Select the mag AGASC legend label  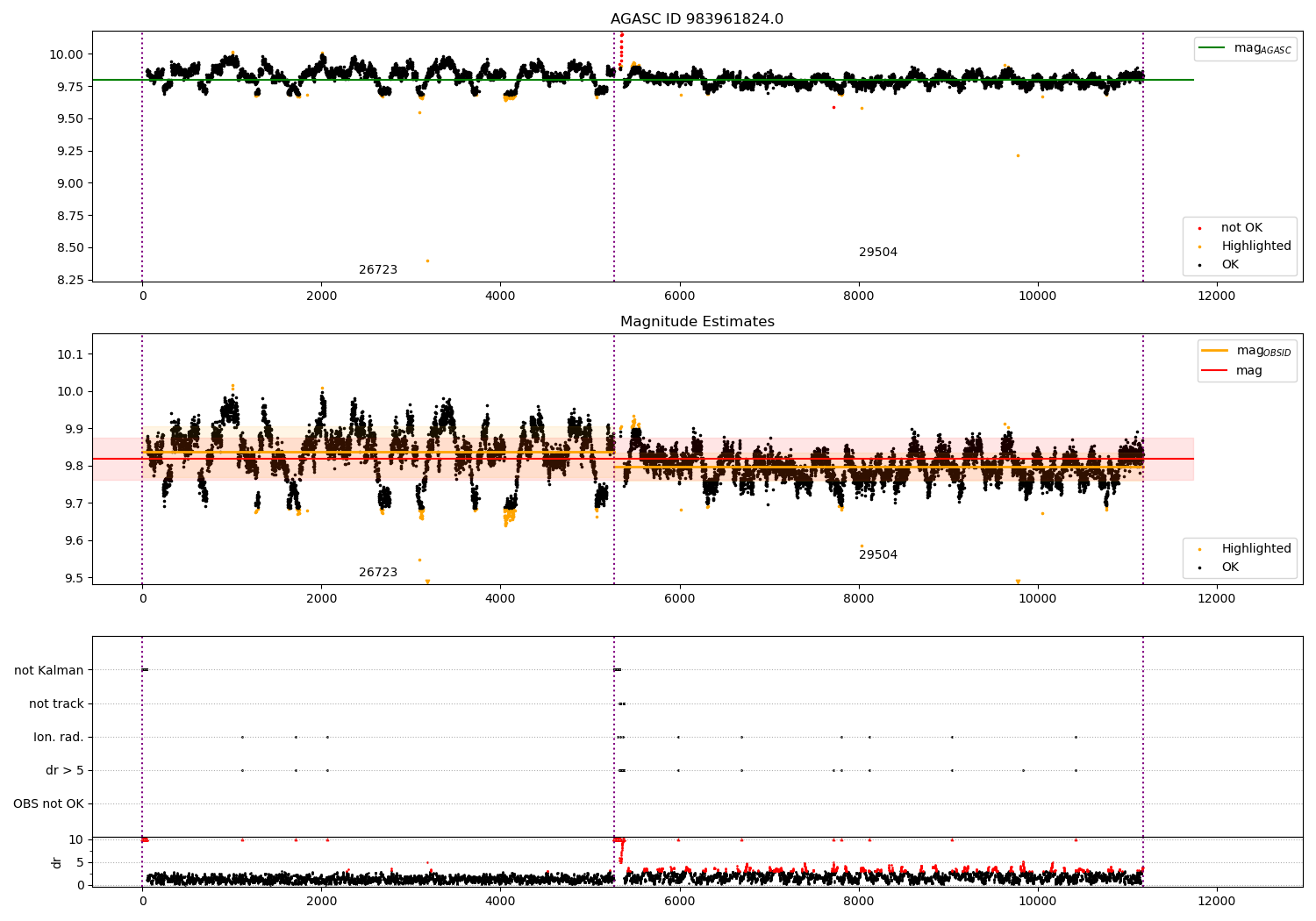[x=1262, y=48]
